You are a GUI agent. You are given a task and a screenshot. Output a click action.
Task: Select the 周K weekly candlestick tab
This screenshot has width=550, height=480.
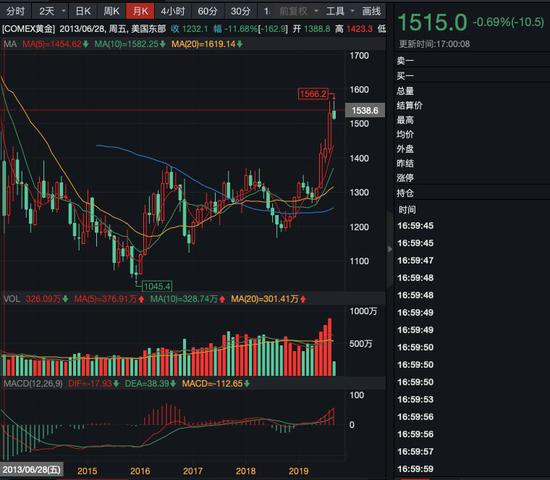pos(112,12)
